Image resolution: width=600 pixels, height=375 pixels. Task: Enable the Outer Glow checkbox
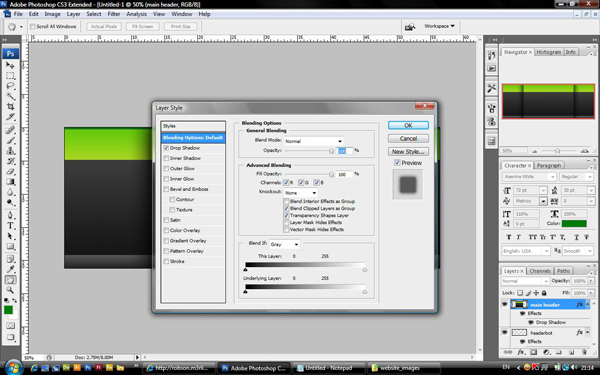point(166,169)
